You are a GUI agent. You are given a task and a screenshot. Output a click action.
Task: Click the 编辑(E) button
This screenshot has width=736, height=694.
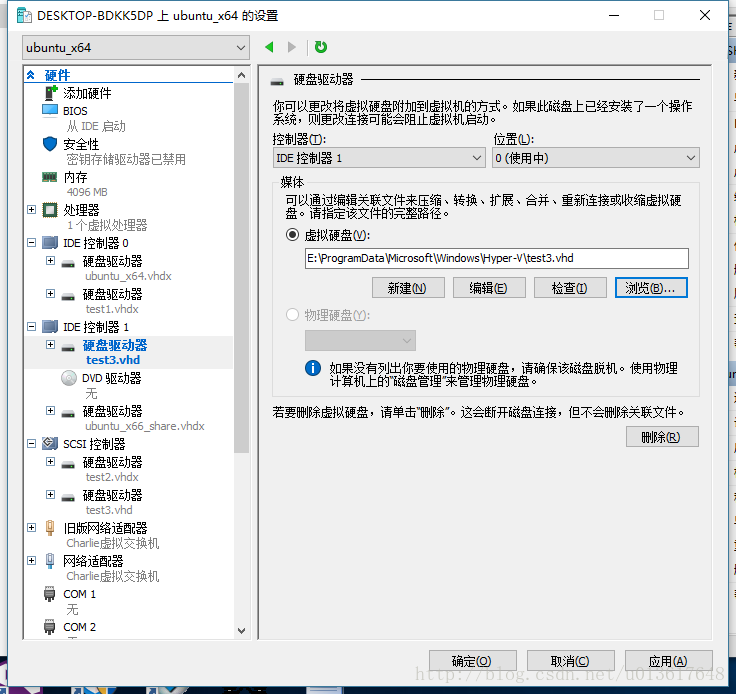click(x=489, y=288)
